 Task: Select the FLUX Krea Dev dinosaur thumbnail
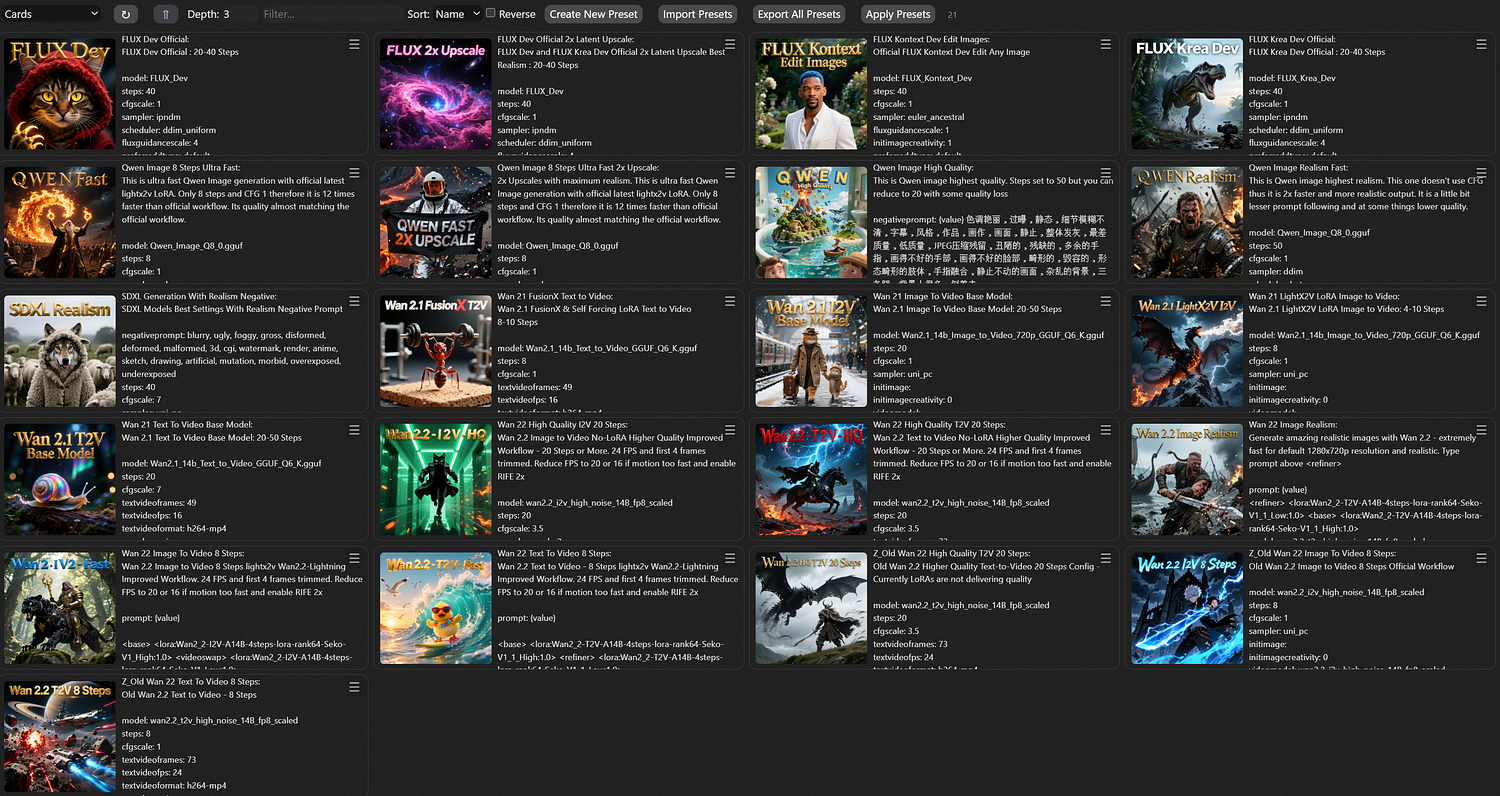(1187, 95)
